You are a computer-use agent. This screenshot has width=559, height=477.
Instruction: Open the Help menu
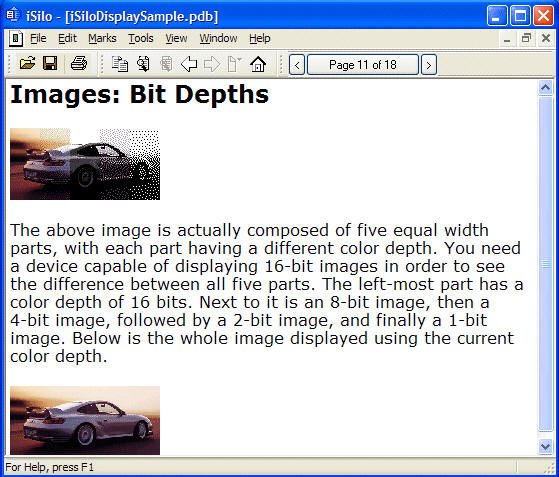pyautogui.click(x=260, y=38)
